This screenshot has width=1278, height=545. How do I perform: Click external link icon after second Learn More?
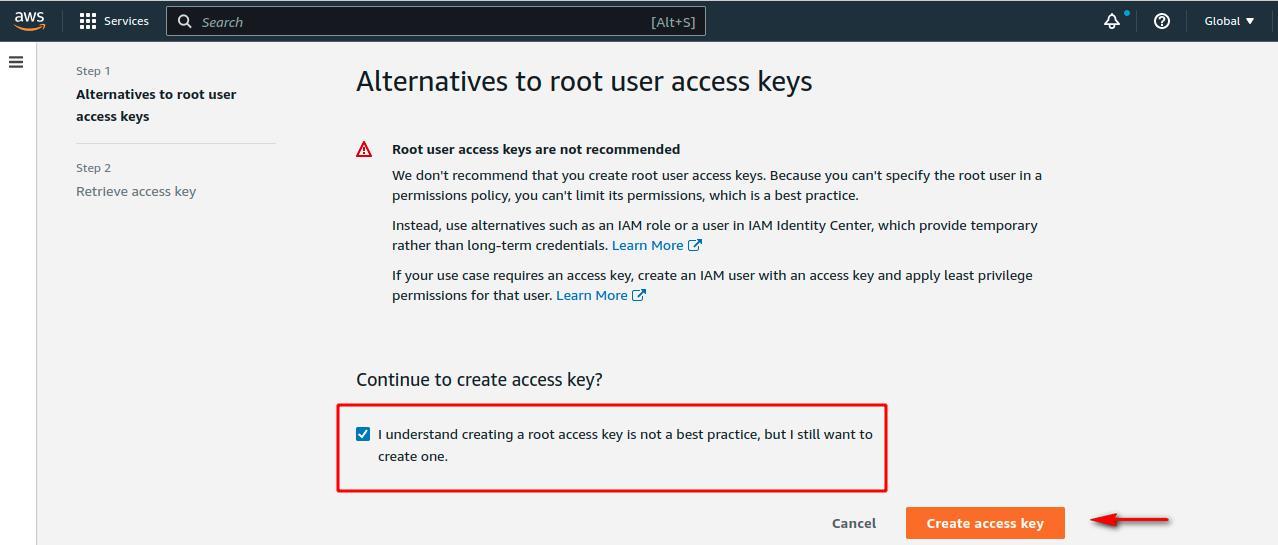point(639,295)
